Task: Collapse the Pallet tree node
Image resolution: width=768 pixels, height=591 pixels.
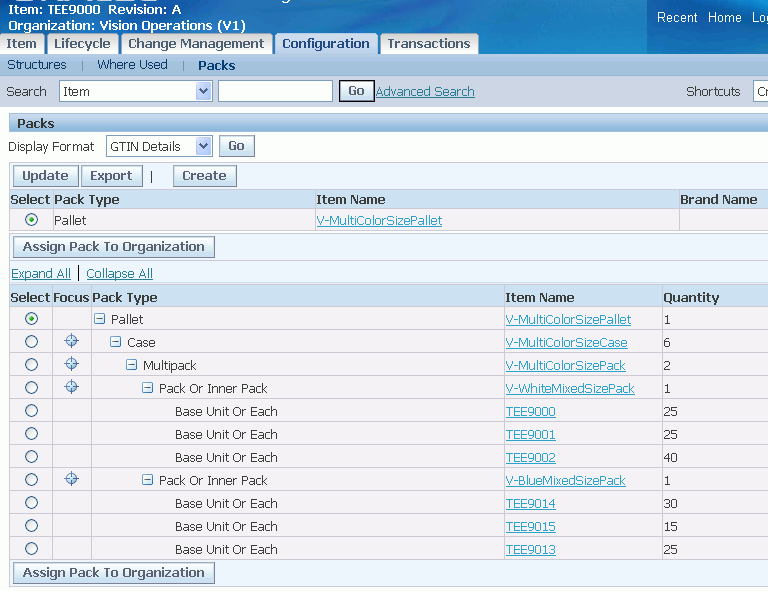Action: click(x=99, y=319)
